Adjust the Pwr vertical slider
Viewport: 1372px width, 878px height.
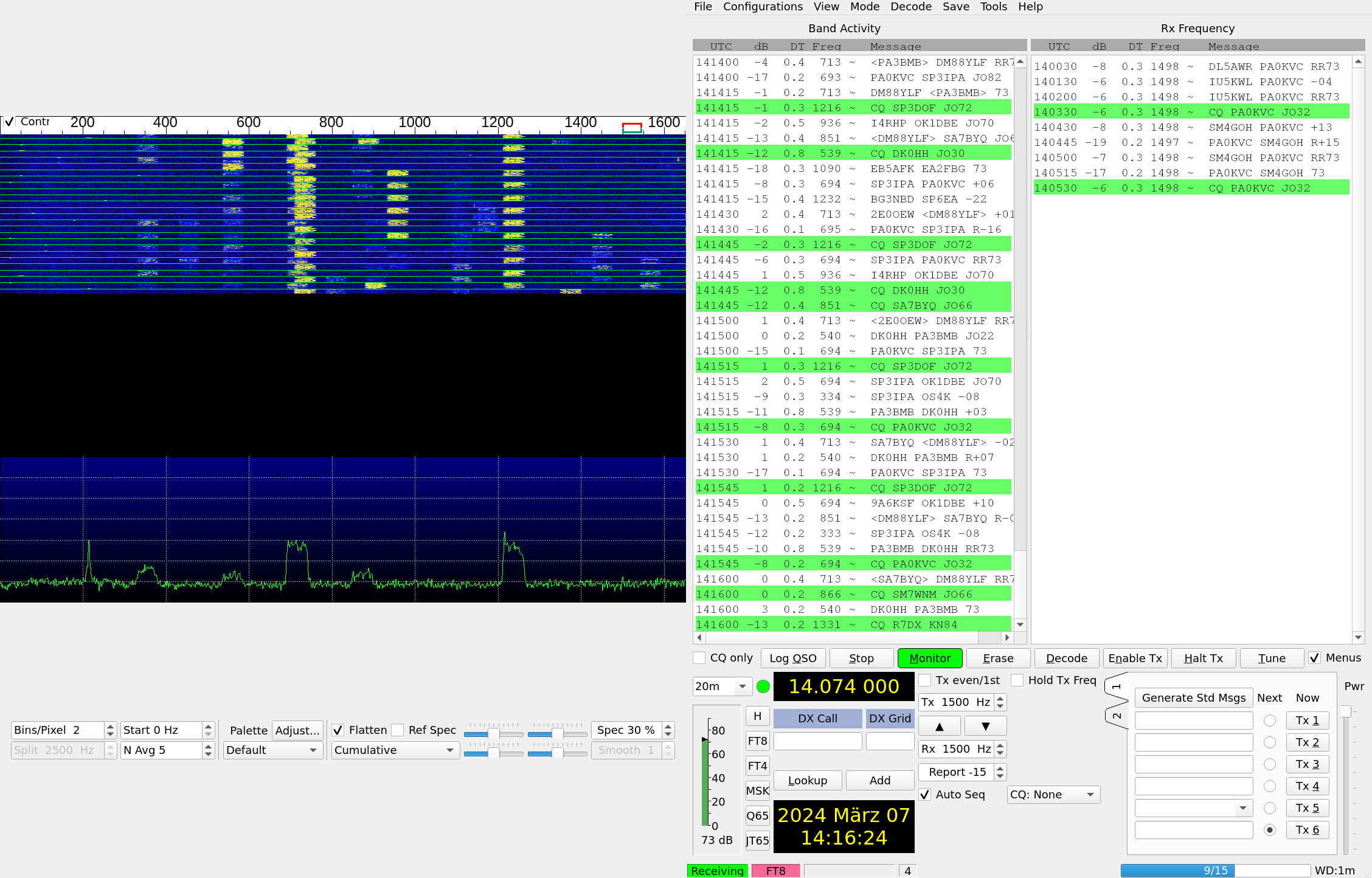[x=1346, y=712]
